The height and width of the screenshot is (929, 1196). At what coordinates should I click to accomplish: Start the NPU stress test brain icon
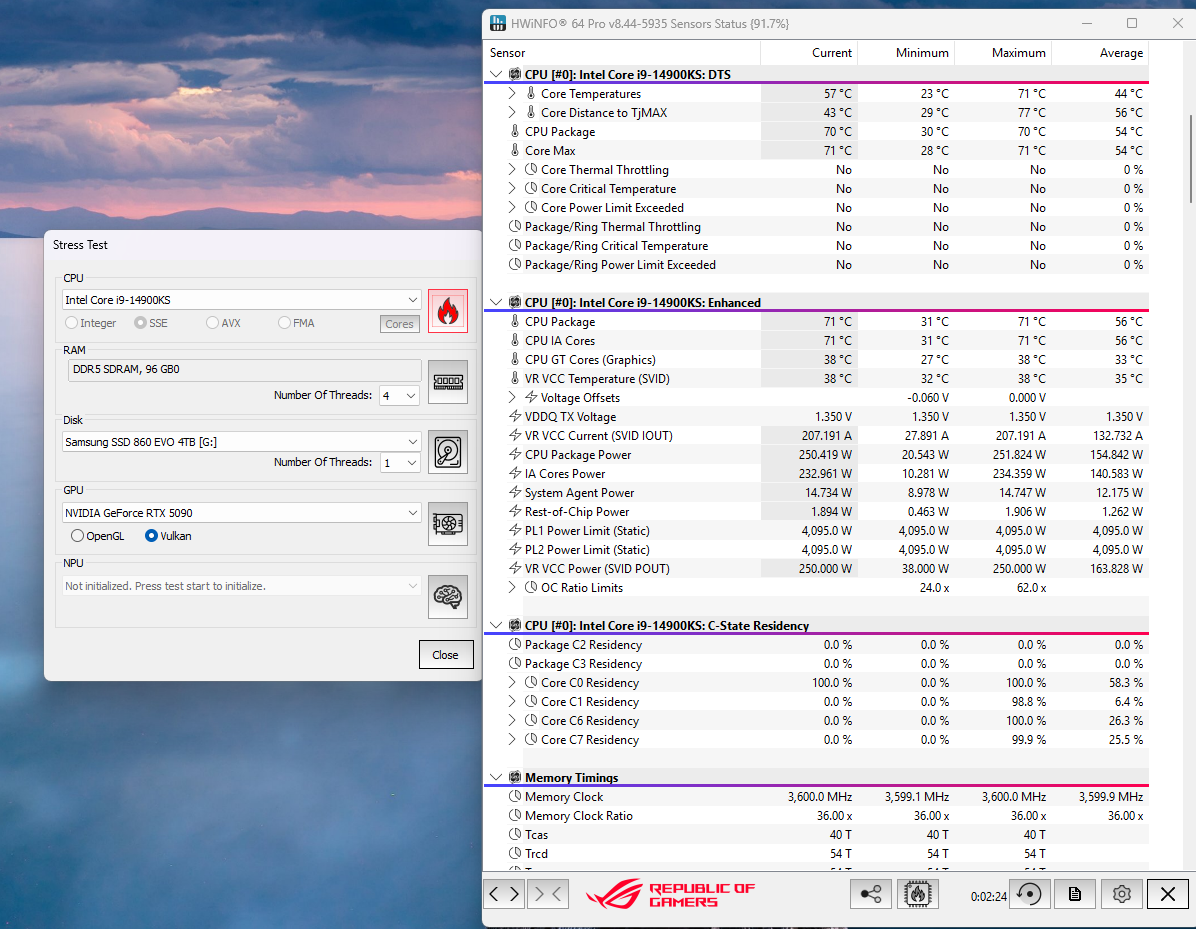click(448, 596)
